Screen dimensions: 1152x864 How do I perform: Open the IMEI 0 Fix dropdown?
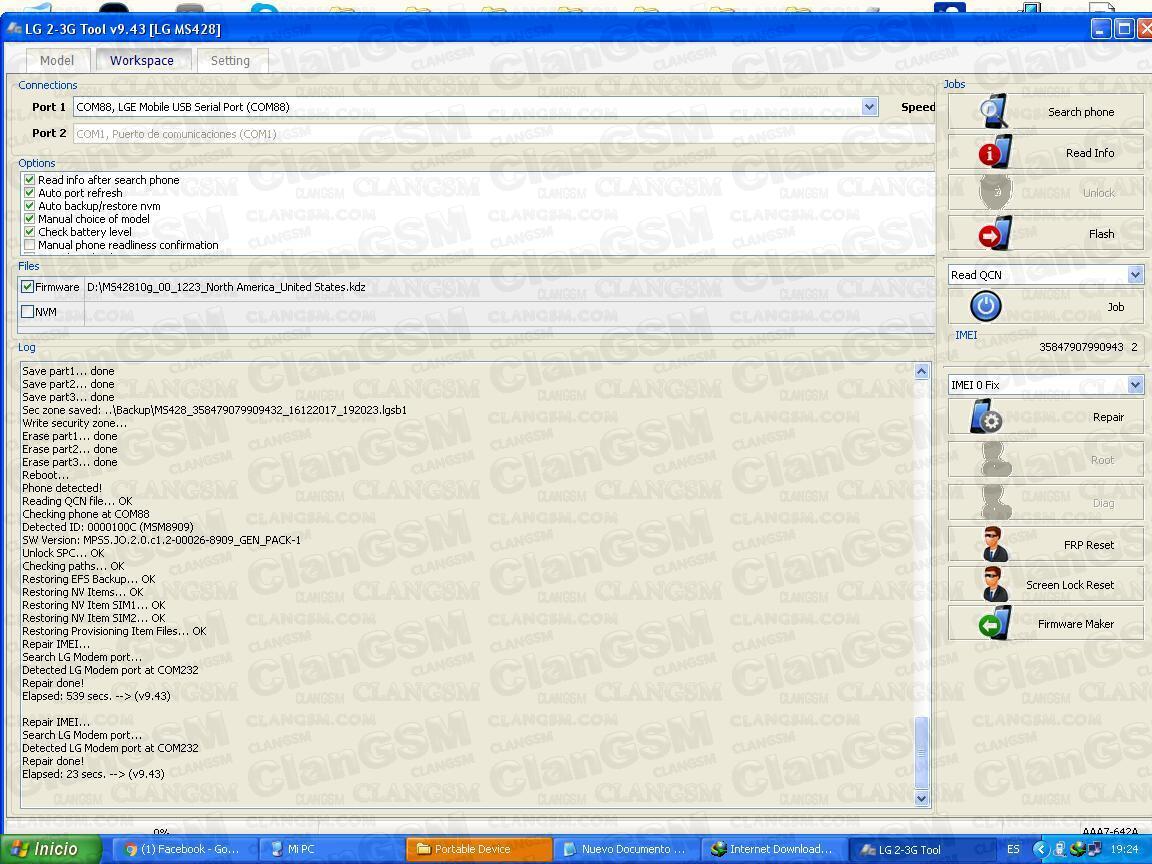point(1135,384)
